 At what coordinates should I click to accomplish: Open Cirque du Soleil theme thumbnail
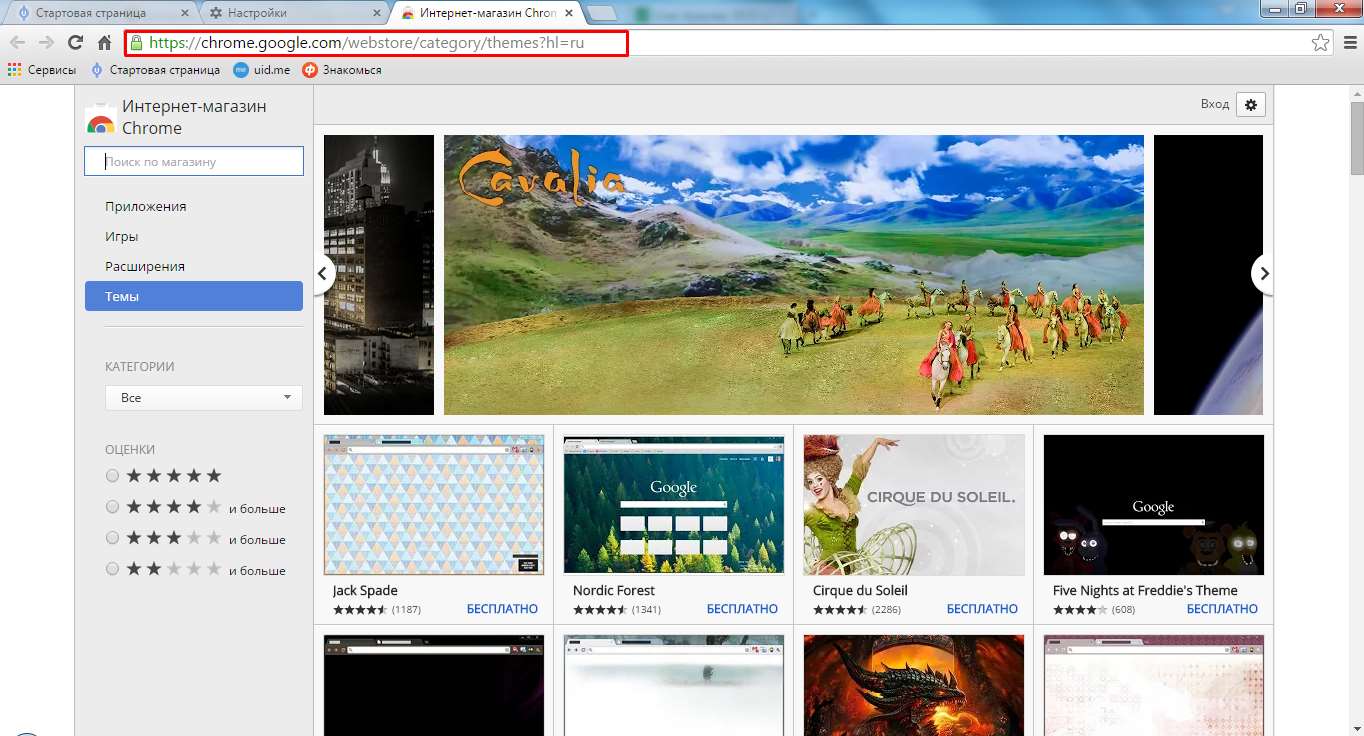point(913,505)
